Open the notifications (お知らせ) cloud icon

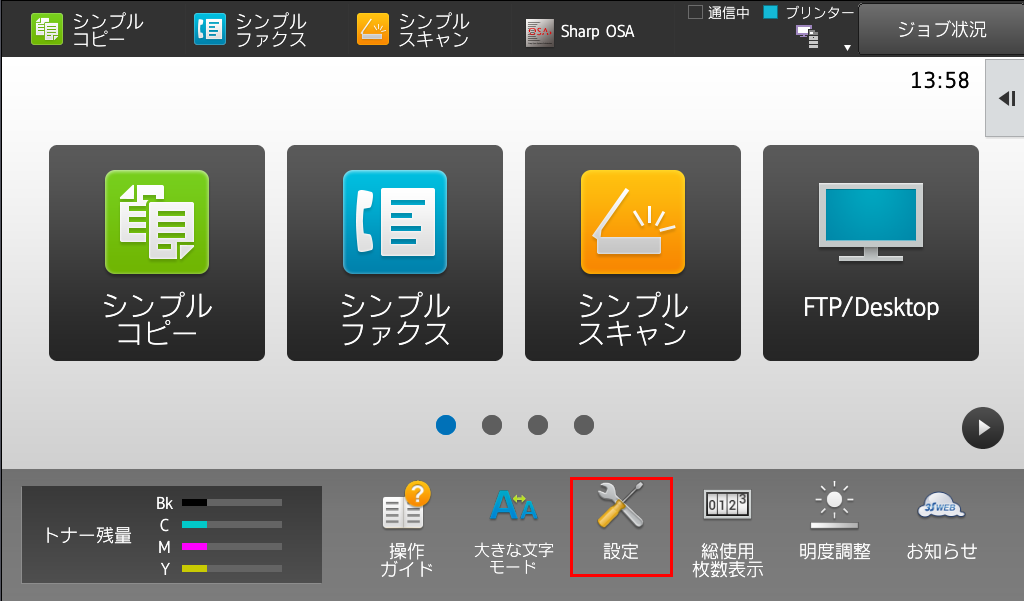941,526
